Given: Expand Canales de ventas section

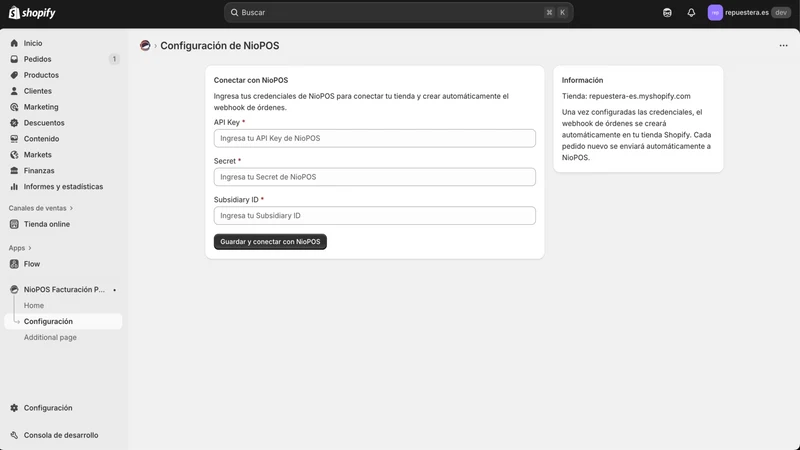Looking at the screenshot, I should click(41, 208).
